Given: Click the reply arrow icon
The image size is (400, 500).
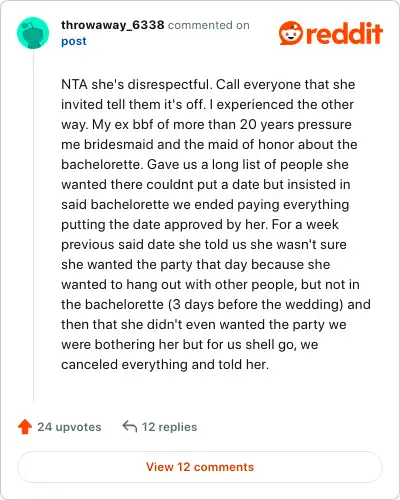Looking at the screenshot, I should pyautogui.click(x=130, y=426).
